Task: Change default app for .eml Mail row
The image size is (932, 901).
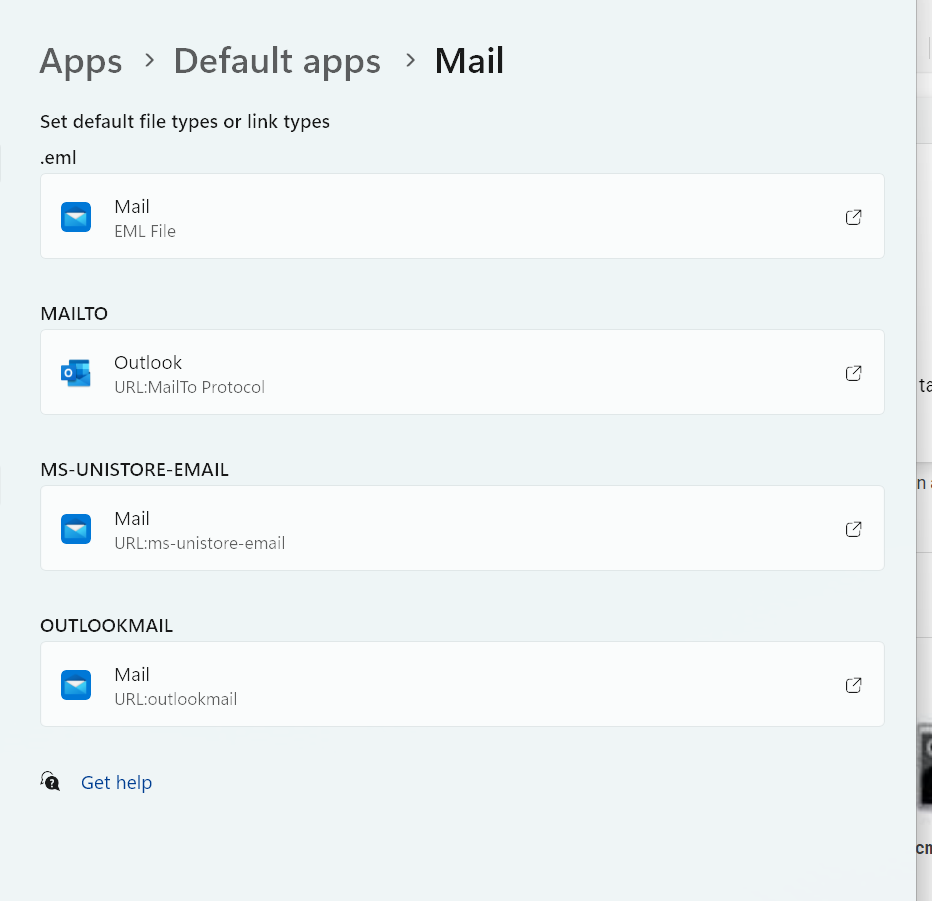Action: point(462,216)
